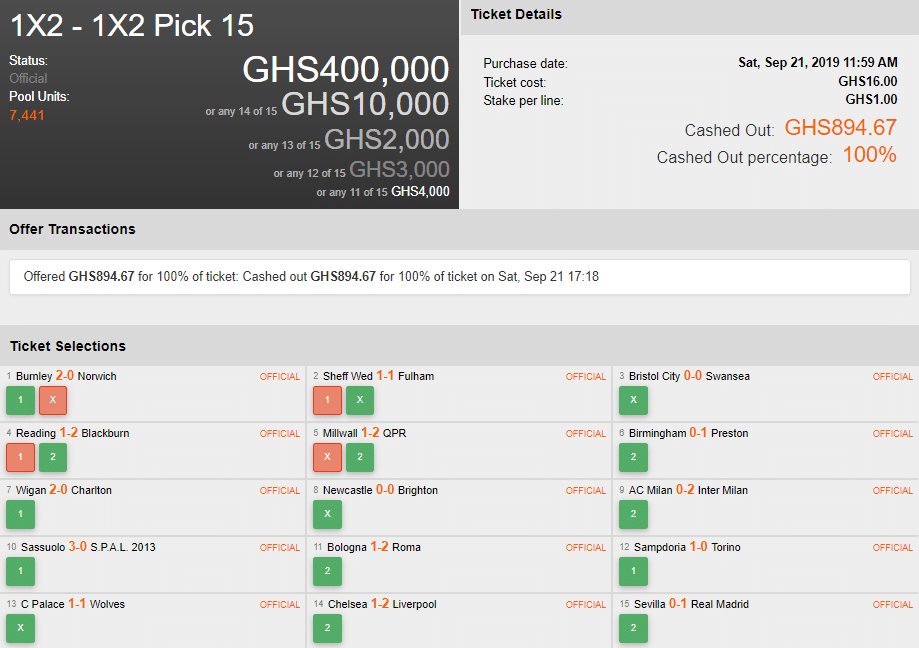The width and height of the screenshot is (919, 648).
Task: Click red 1 selection for Reading vs Blackburn
Action: (20, 458)
